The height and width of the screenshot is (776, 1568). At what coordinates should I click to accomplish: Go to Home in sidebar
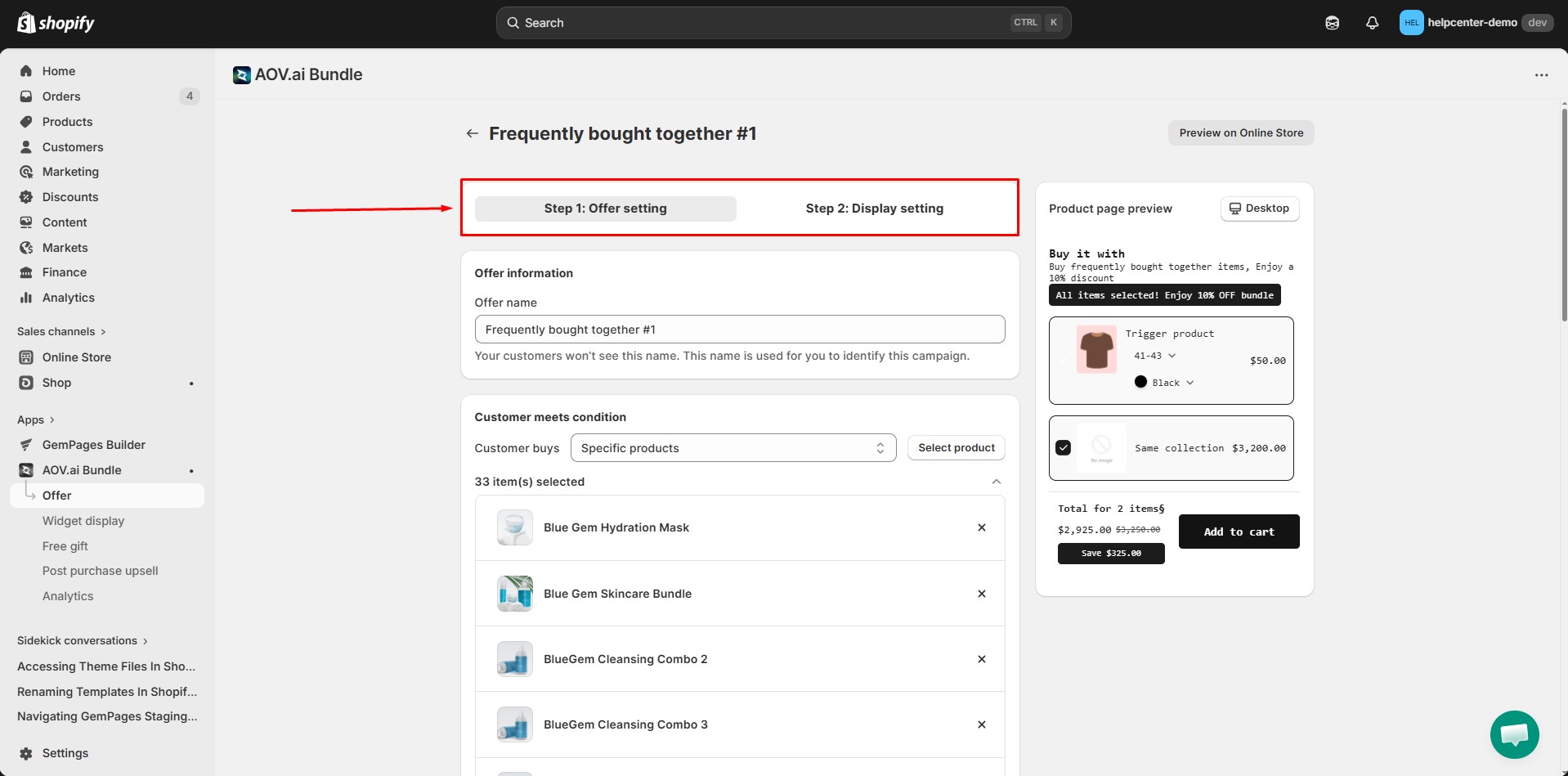point(59,71)
